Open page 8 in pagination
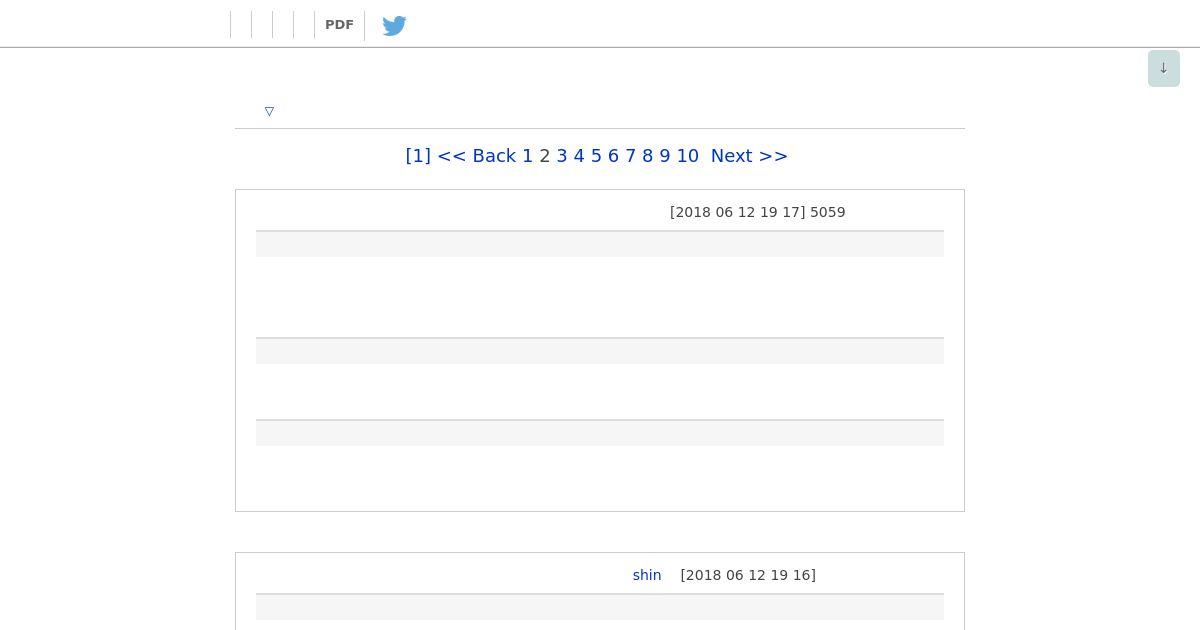Viewport: 1200px width, 630px height. tap(647, 156)
